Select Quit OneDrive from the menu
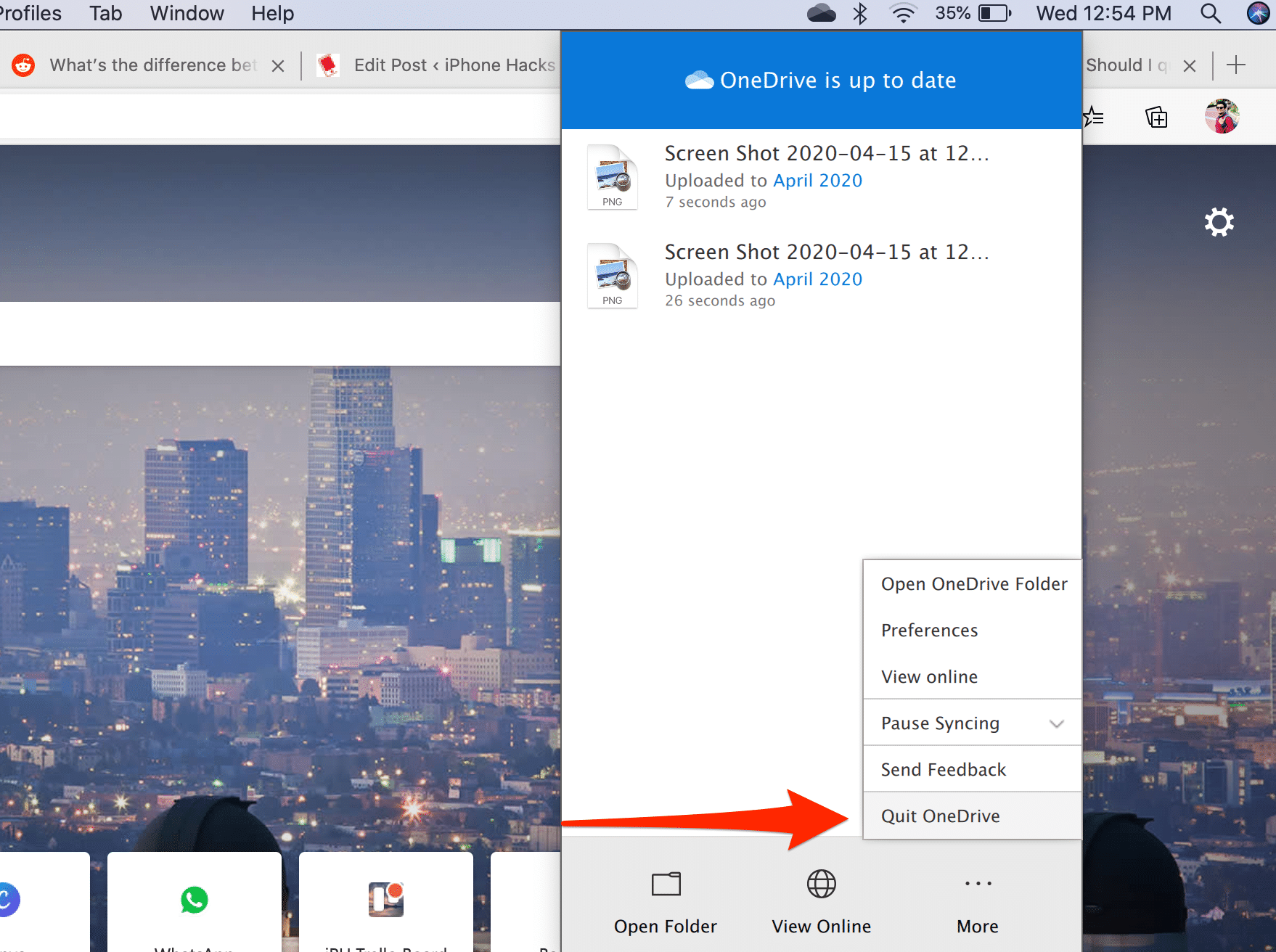This screenshot has width=1276, height=952. pos(941,816)
